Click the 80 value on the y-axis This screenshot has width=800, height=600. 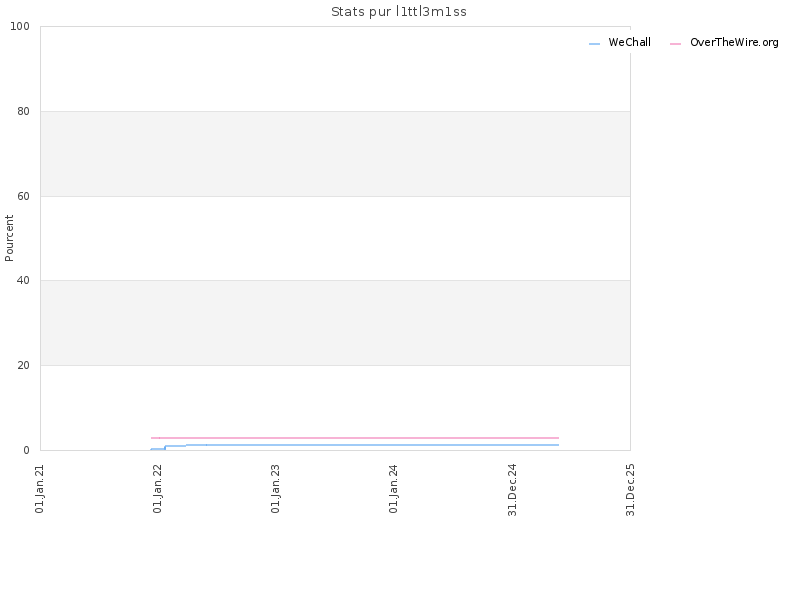(23, 111)
